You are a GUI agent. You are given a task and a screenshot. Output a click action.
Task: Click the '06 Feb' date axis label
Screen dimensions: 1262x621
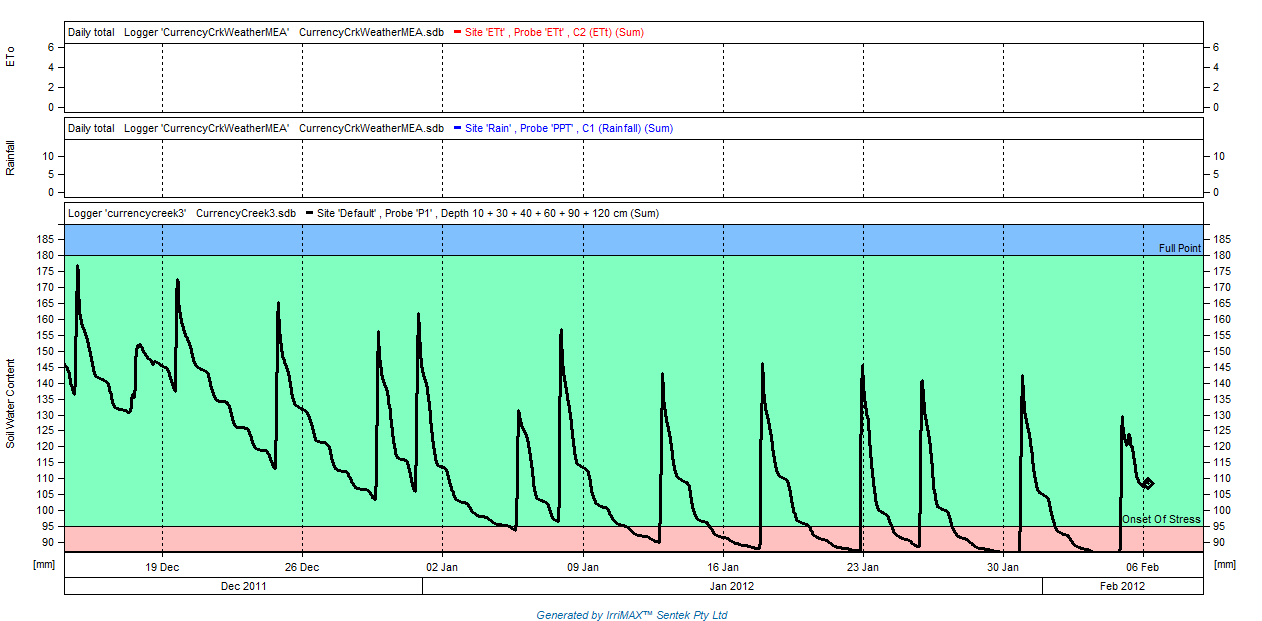coord(1143,567)
